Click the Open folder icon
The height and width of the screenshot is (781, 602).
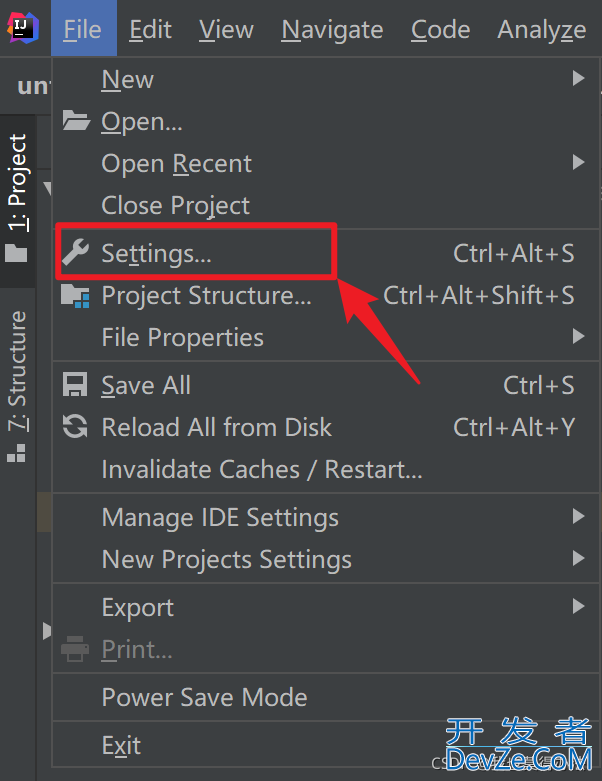[x=76, y=121]
